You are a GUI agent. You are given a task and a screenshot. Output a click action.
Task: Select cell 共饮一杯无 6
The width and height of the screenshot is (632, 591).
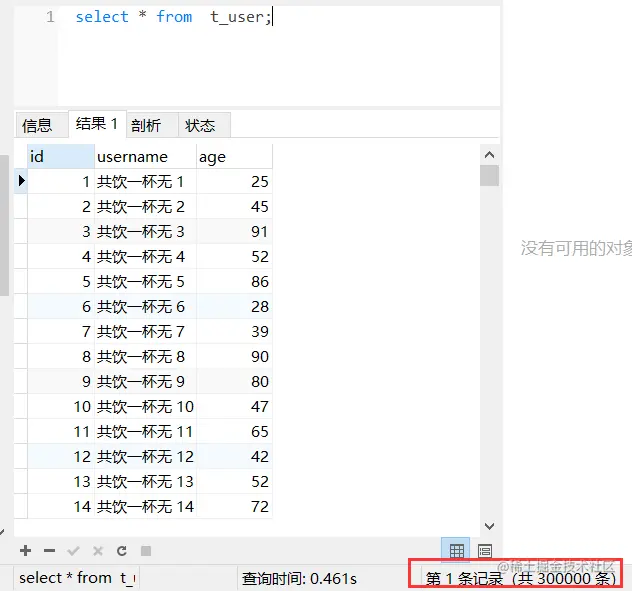[x=146, y=306]
